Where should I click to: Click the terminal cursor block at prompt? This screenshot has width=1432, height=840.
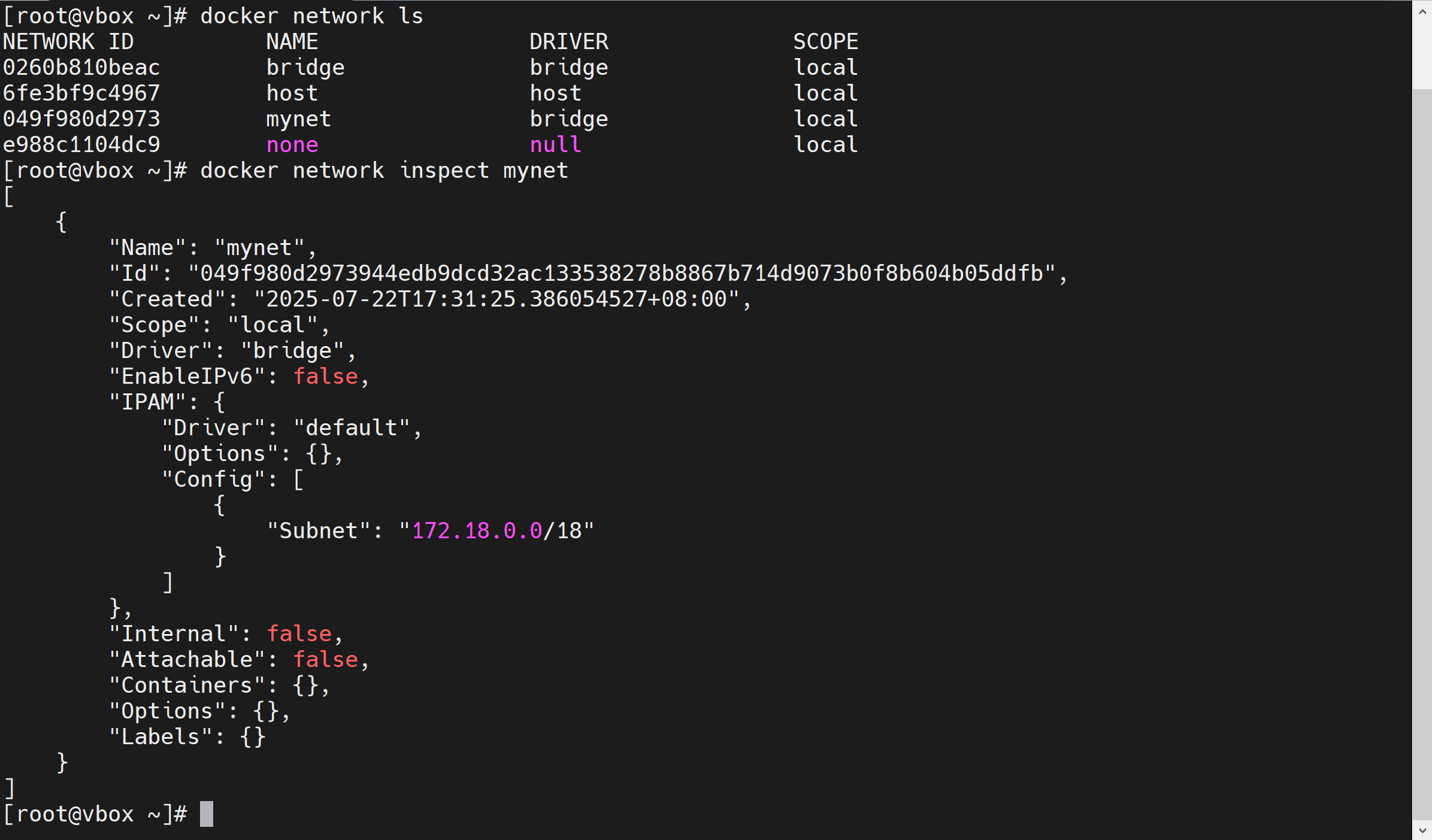(x=206, y=814)
